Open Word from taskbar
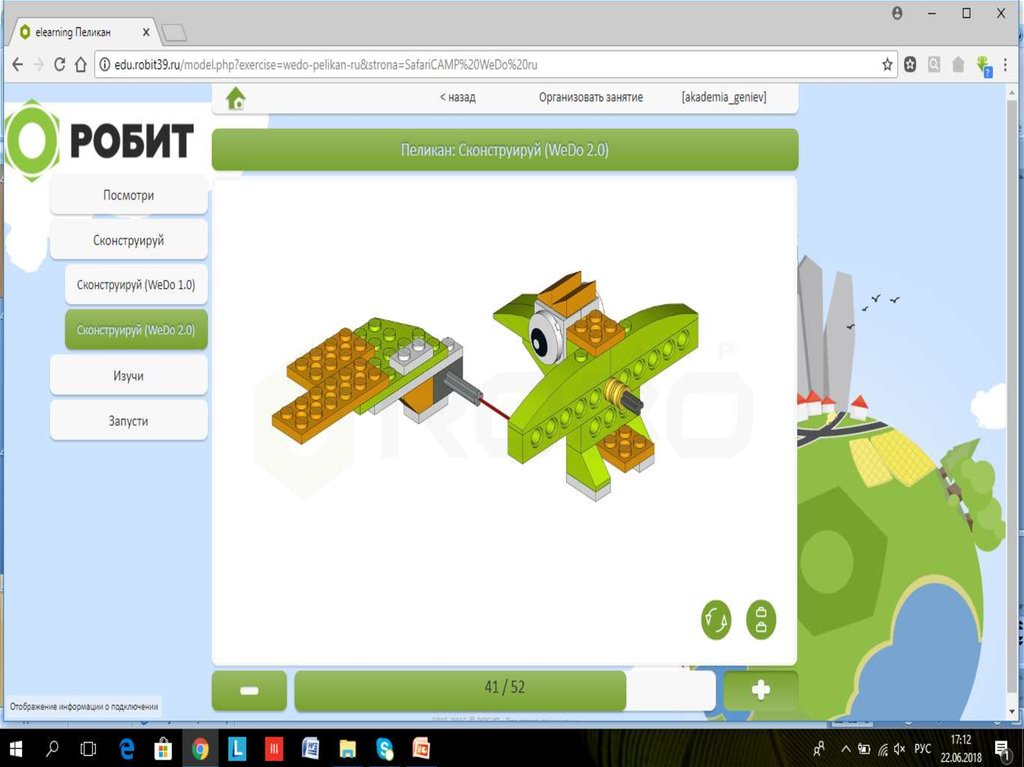Screen dimensions: 1024x767 tap(311, 749)
